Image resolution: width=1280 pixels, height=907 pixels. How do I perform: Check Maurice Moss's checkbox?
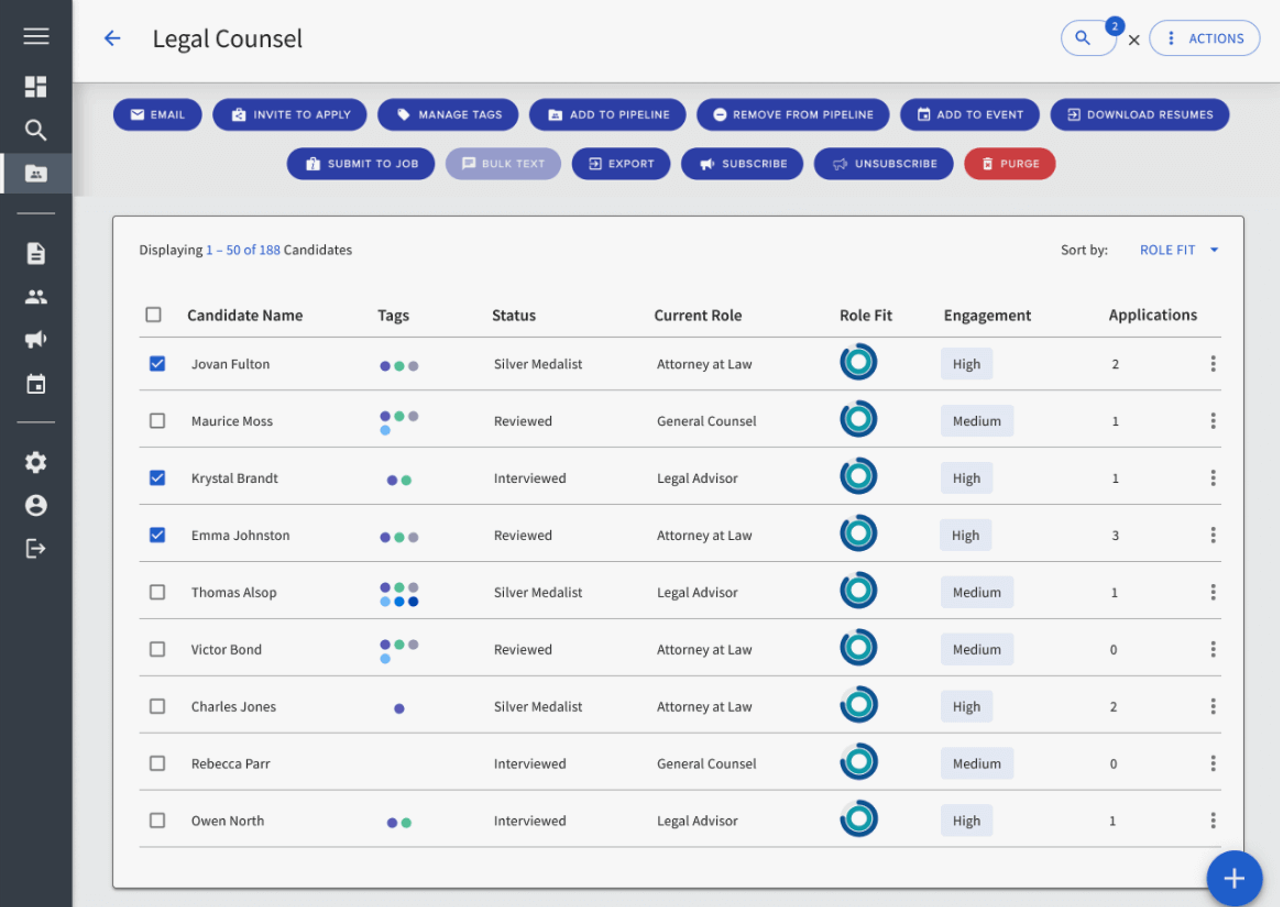pyautogui.click(x=157, y=421)
